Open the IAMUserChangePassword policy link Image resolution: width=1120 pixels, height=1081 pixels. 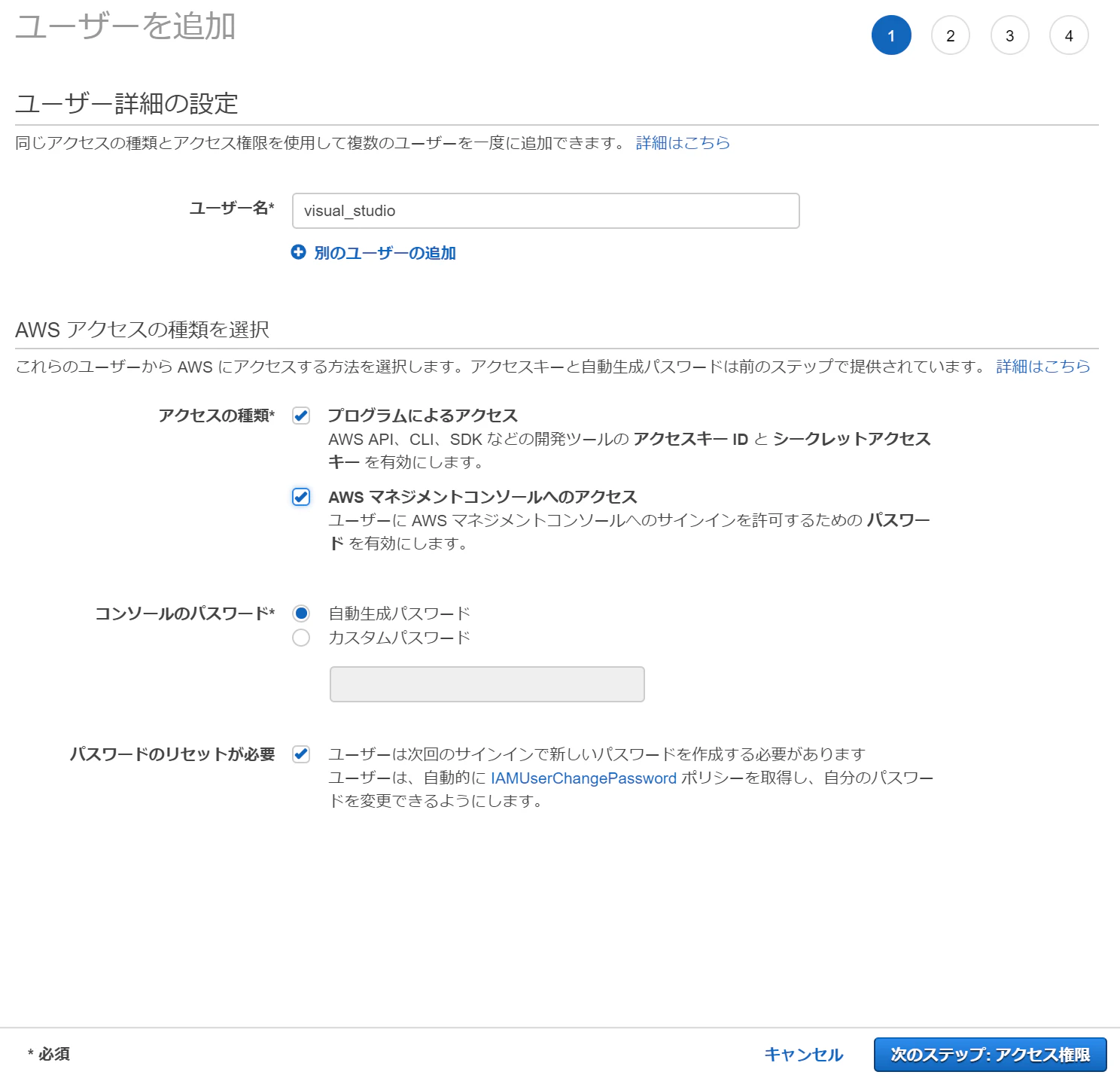click(583, 778)
